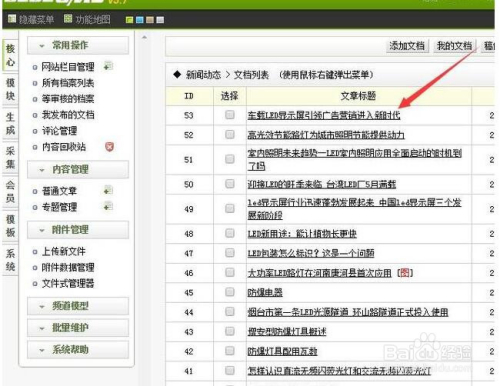Open article LED新用途：能让植物长更快
The image size is (500, 386).
(x=302, y=234)
